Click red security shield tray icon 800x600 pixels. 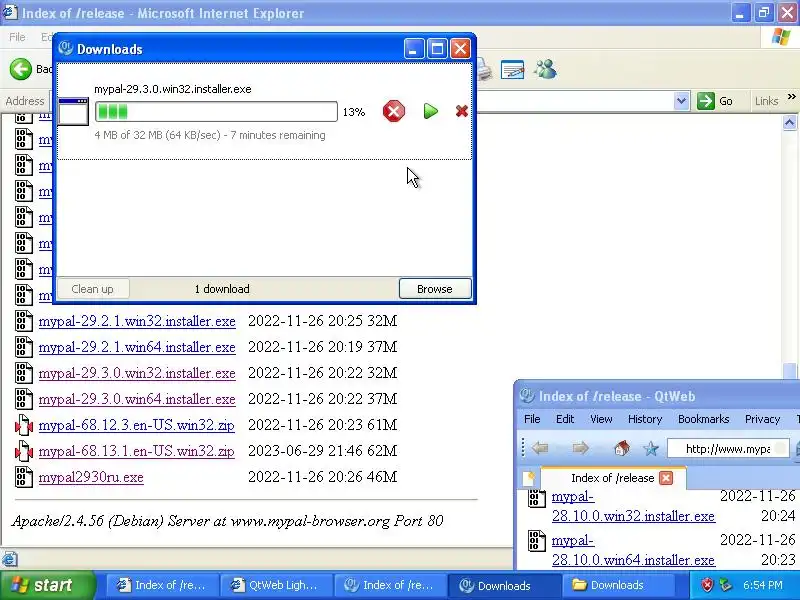pyautogui.click(x=707, y=585)
